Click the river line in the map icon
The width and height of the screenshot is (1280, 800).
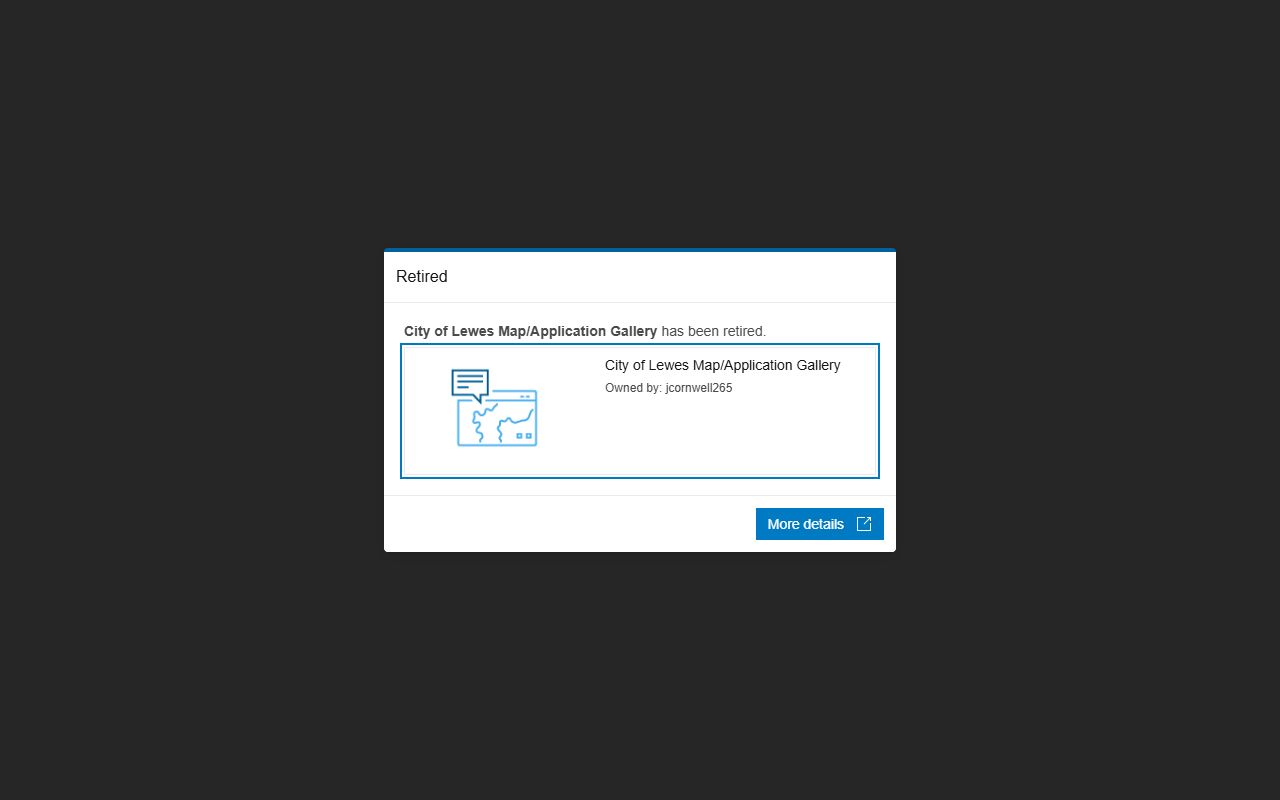coord(484,421)
